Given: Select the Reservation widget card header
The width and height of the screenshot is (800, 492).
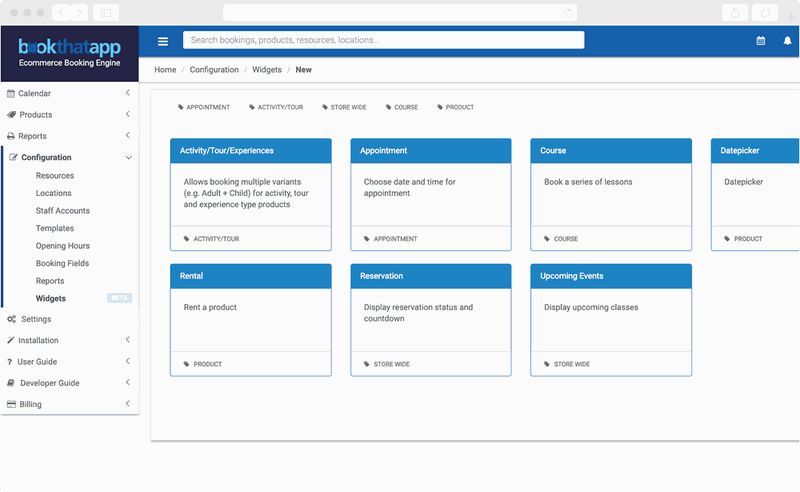Looking at the screenshot, I should pos(431,276).
